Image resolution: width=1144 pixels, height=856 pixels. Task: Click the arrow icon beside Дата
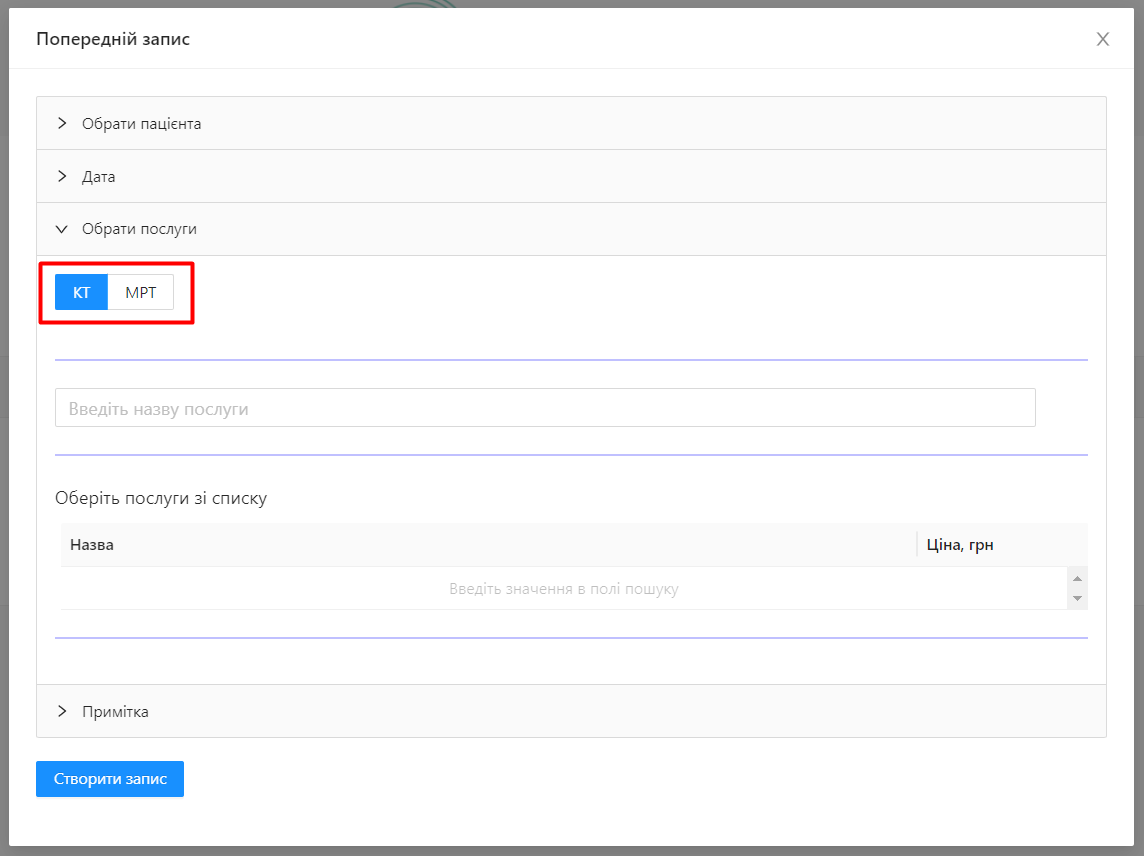[x=62, y=176]
